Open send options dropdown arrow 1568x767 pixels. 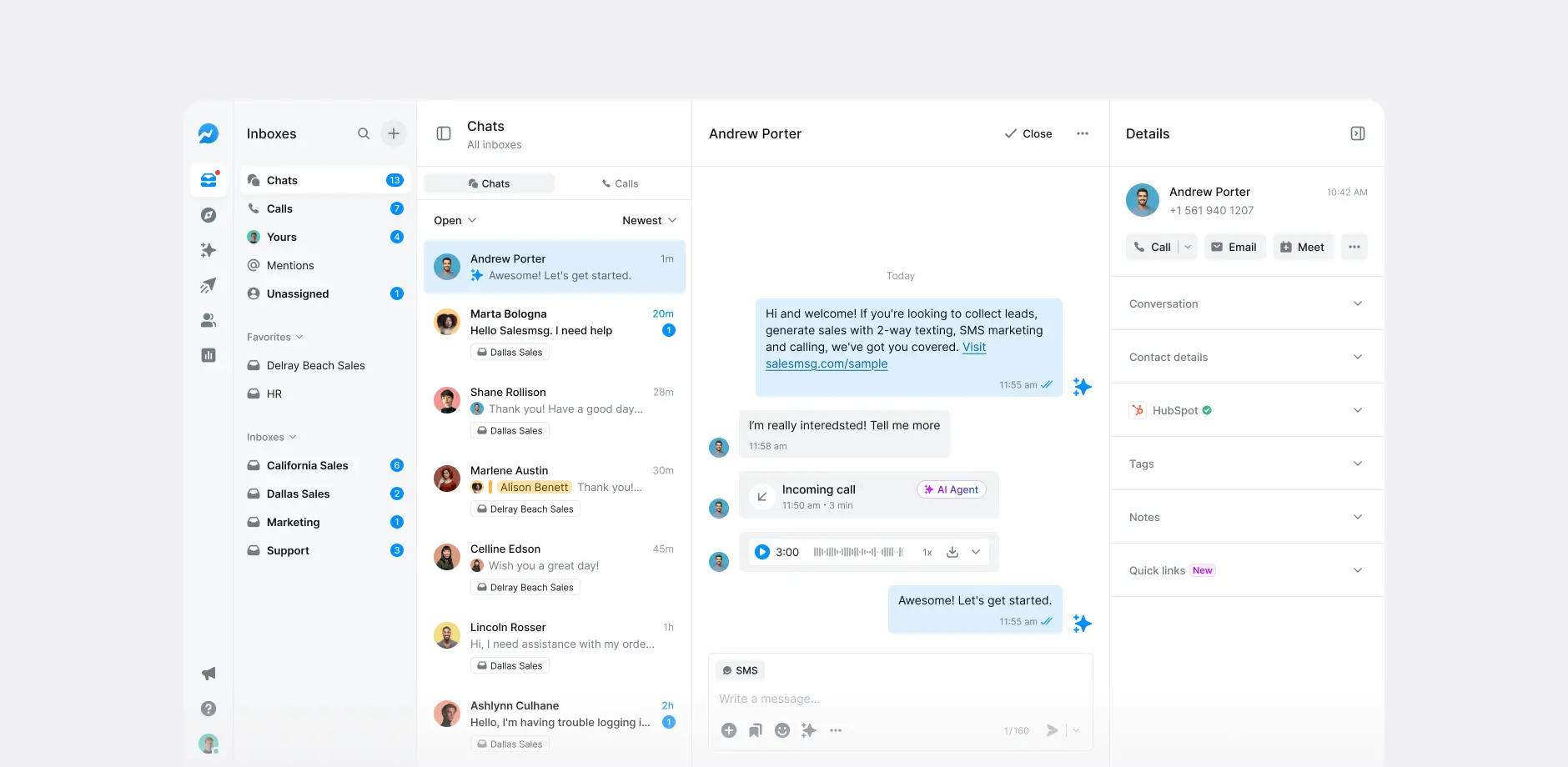pyautogui.click(x=1076, y=730)
